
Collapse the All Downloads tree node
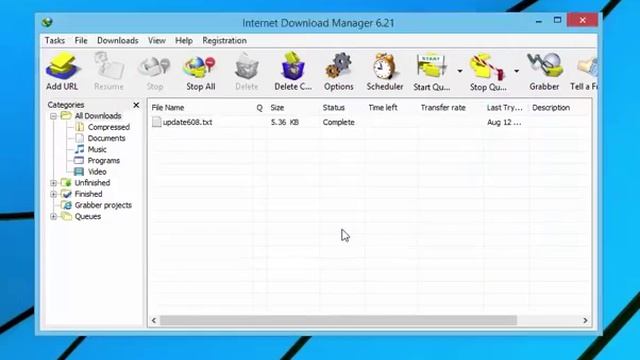tap(53, 116)
